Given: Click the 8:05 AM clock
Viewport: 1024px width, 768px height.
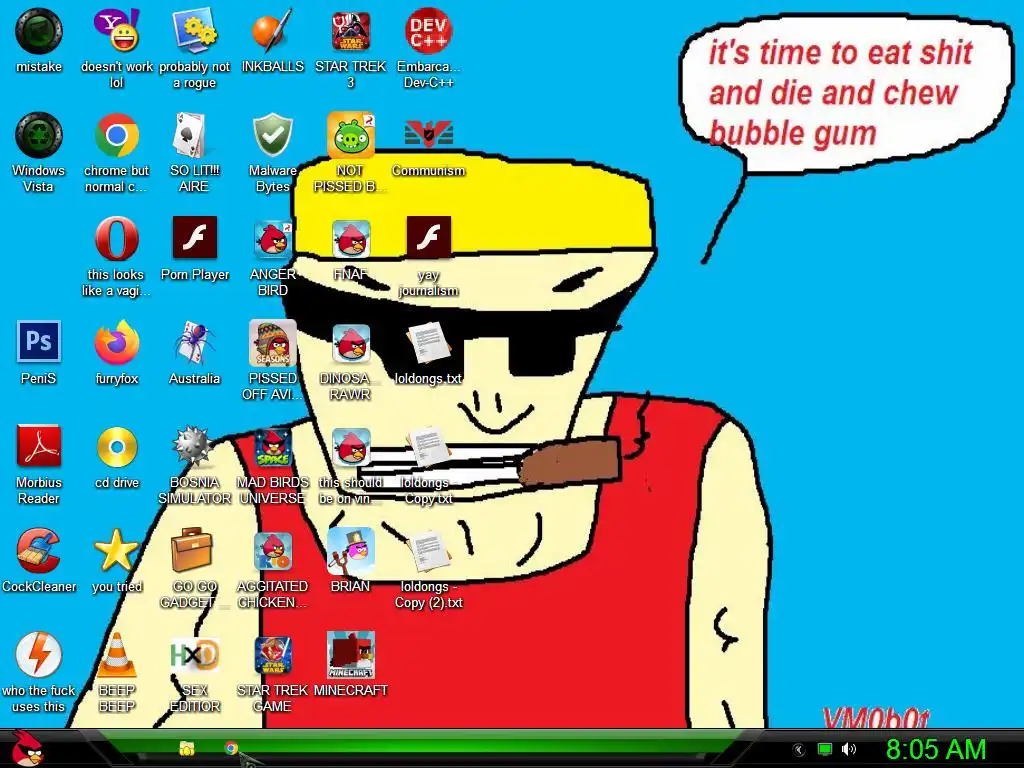Looking at the screenshot, I should [x=935, y=749].
